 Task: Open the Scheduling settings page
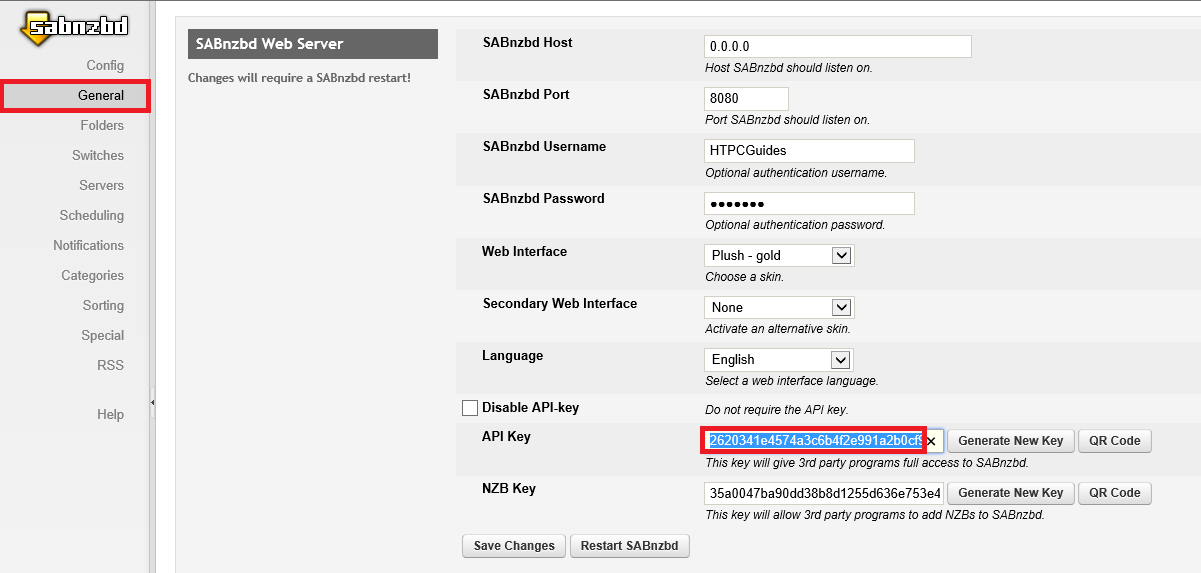91,216
